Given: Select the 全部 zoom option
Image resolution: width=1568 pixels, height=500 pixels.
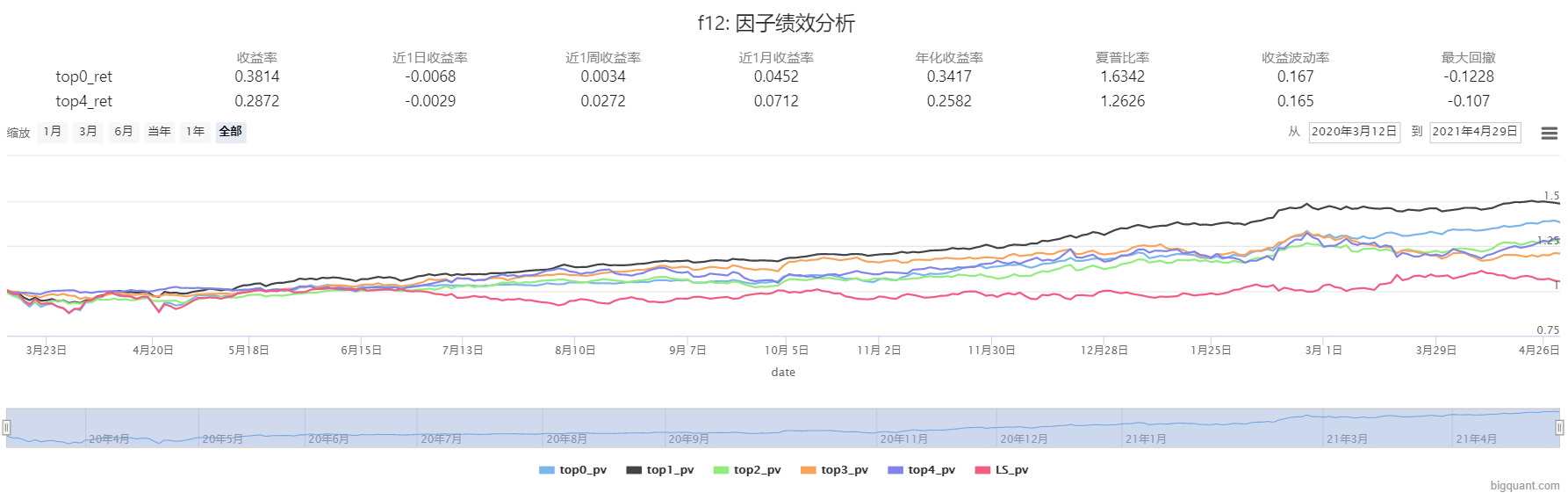Looking at the screenshot, I should click(x=231, y=132).
